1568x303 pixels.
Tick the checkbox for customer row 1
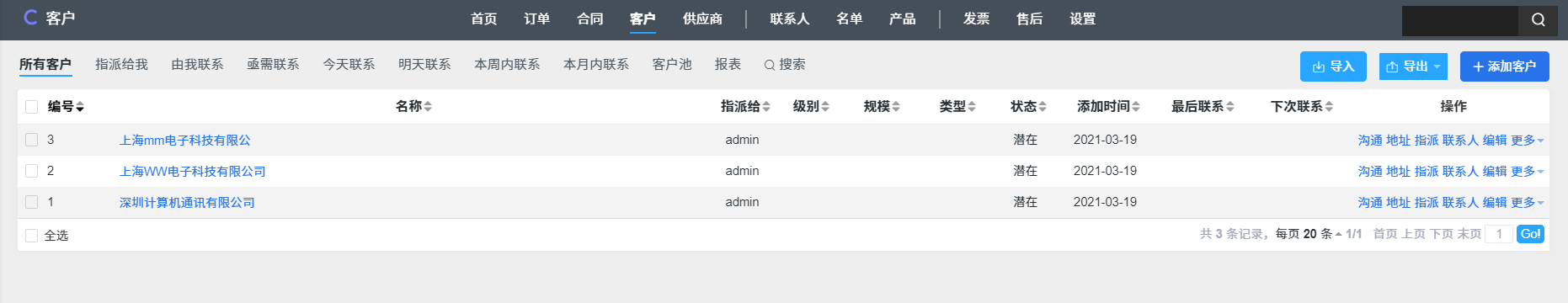(32, 202)
